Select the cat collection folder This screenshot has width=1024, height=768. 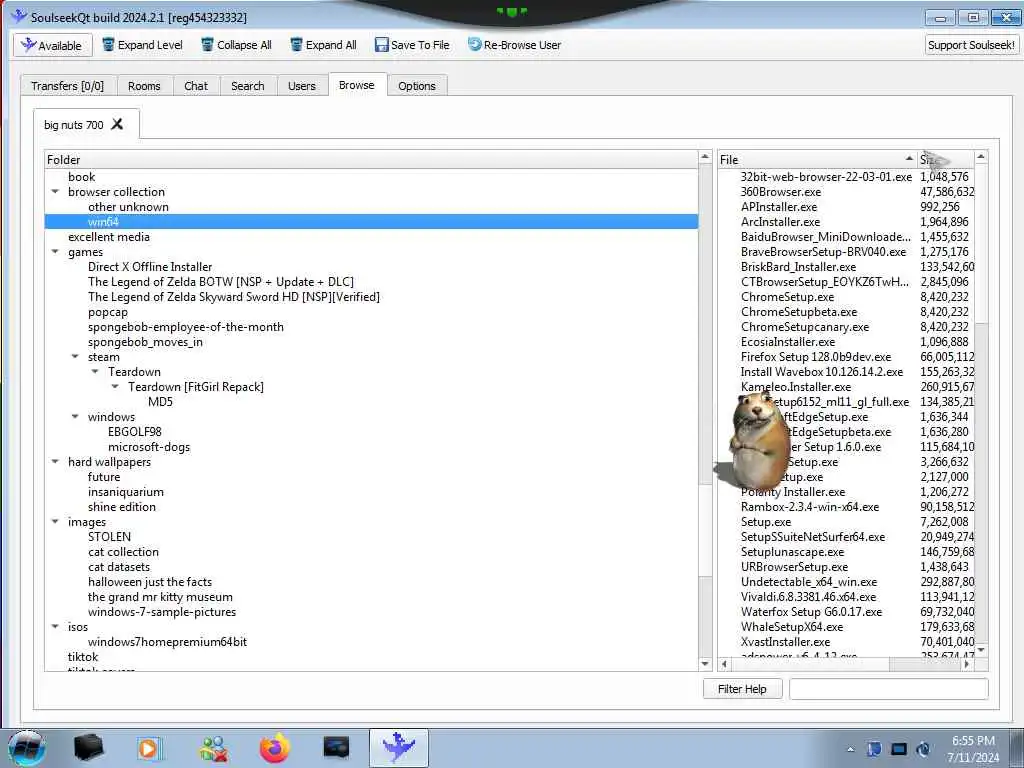(123, 552)
